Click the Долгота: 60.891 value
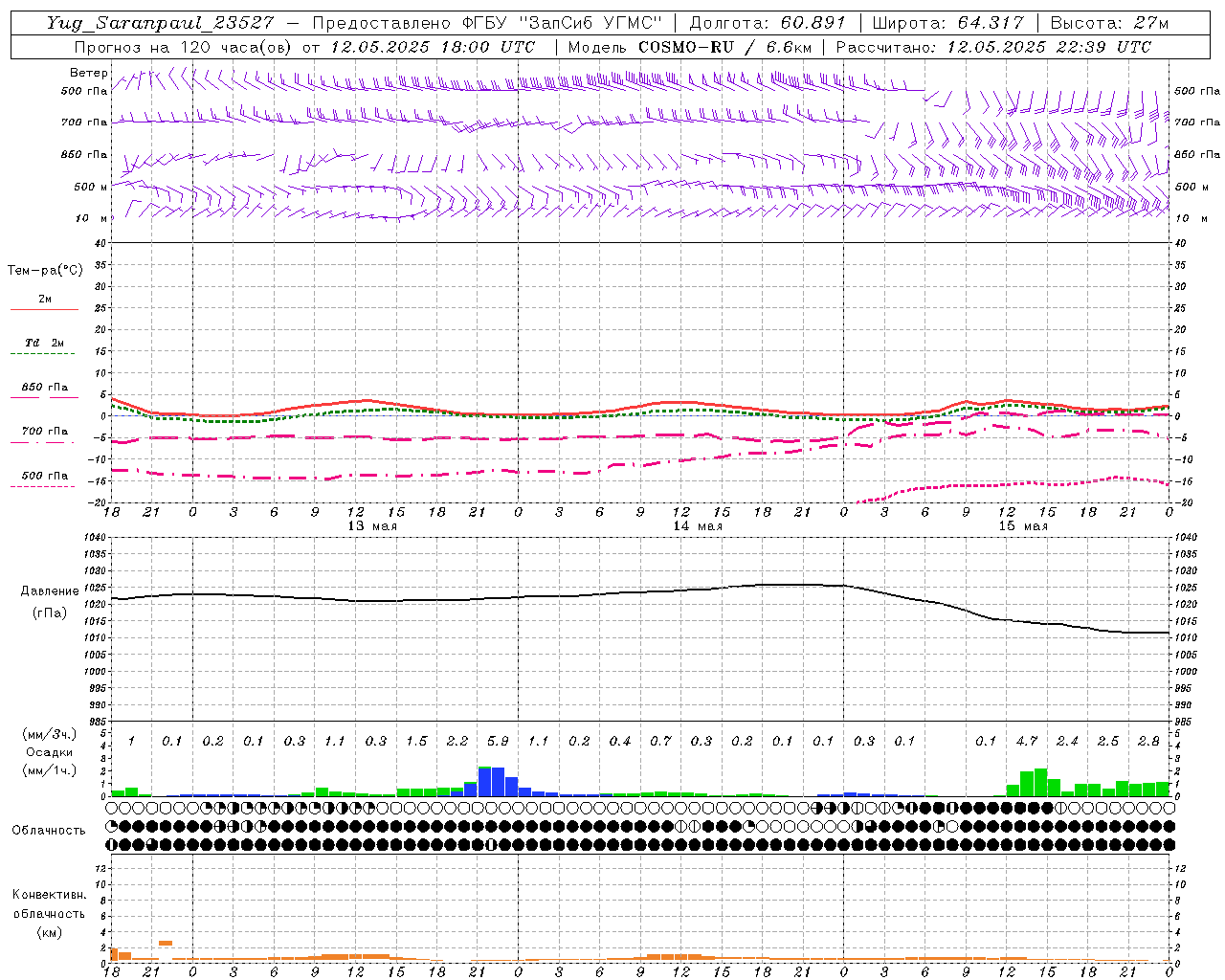 click(x=768, y=23)
